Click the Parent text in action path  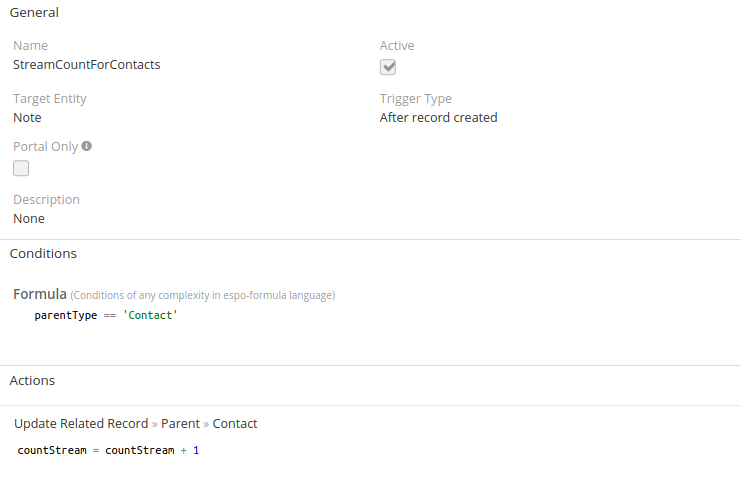(181, 424)
